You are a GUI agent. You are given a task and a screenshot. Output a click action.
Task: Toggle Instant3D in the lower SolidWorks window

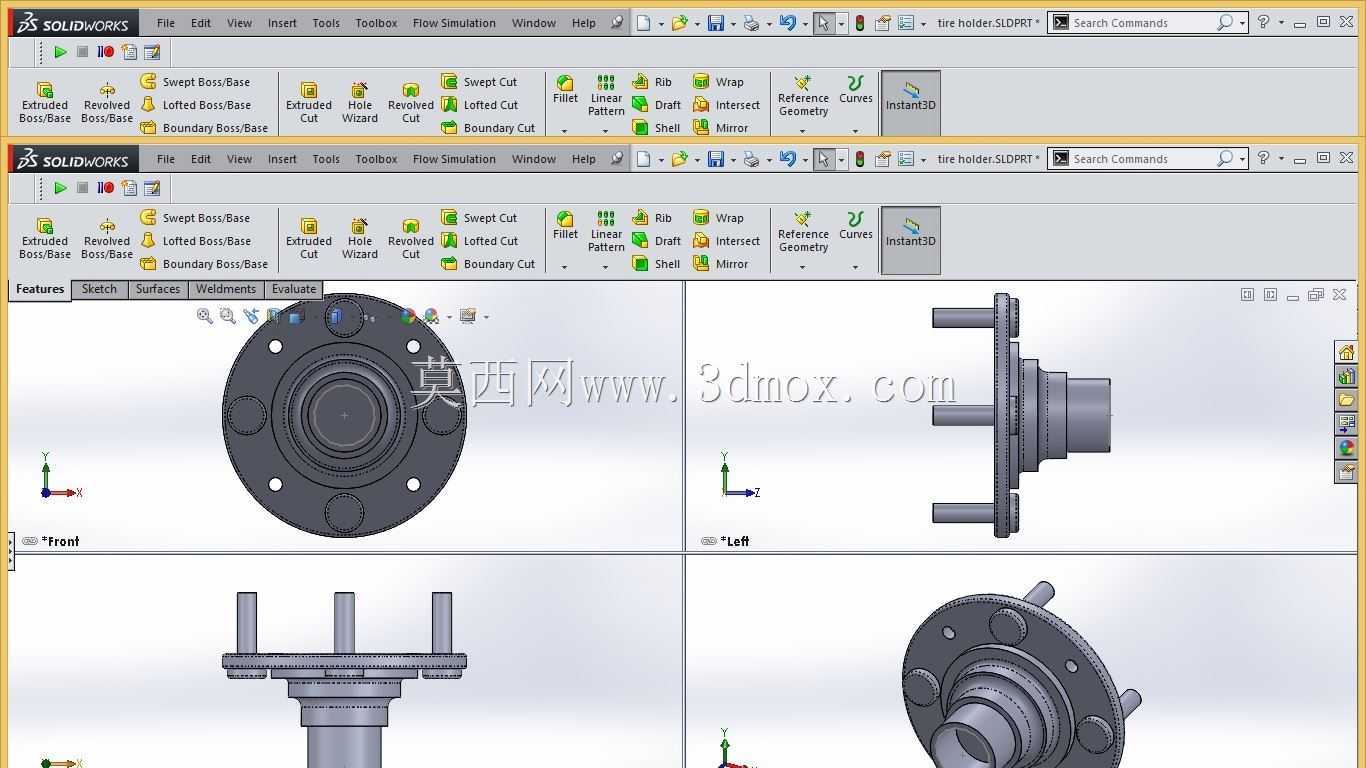pyautogui.click(x=910, y=240)
